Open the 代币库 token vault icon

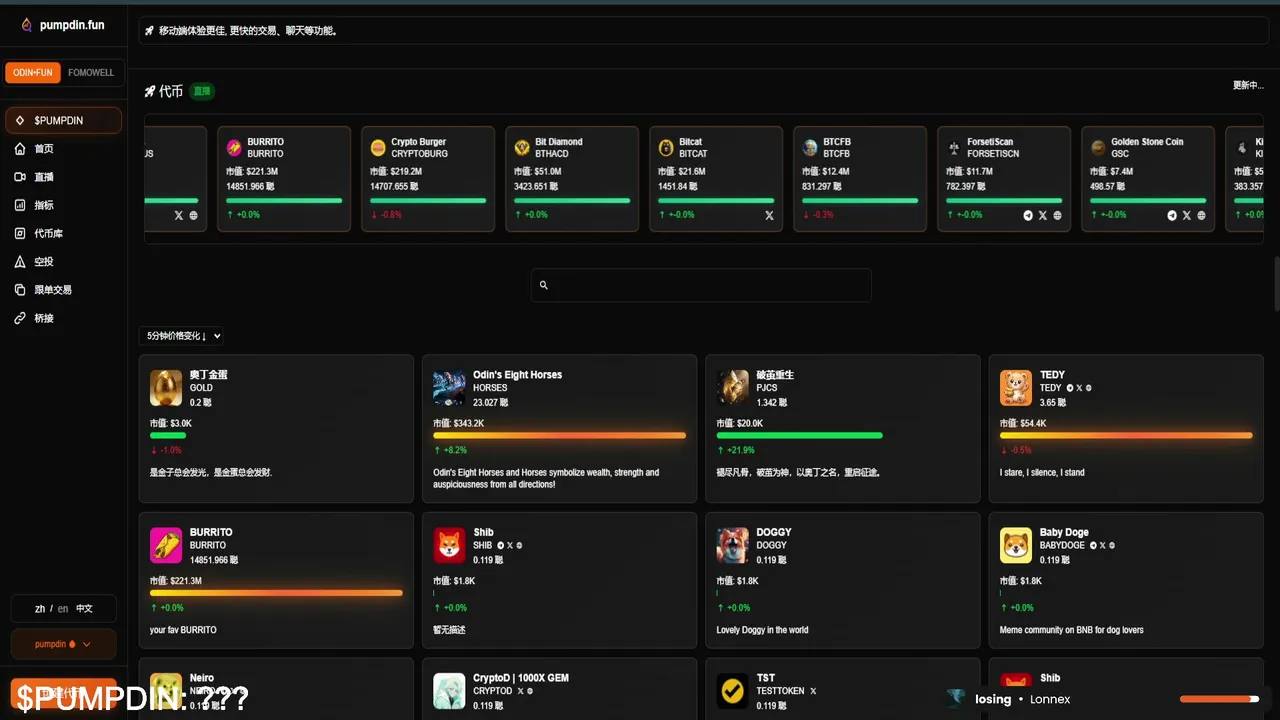20,233
